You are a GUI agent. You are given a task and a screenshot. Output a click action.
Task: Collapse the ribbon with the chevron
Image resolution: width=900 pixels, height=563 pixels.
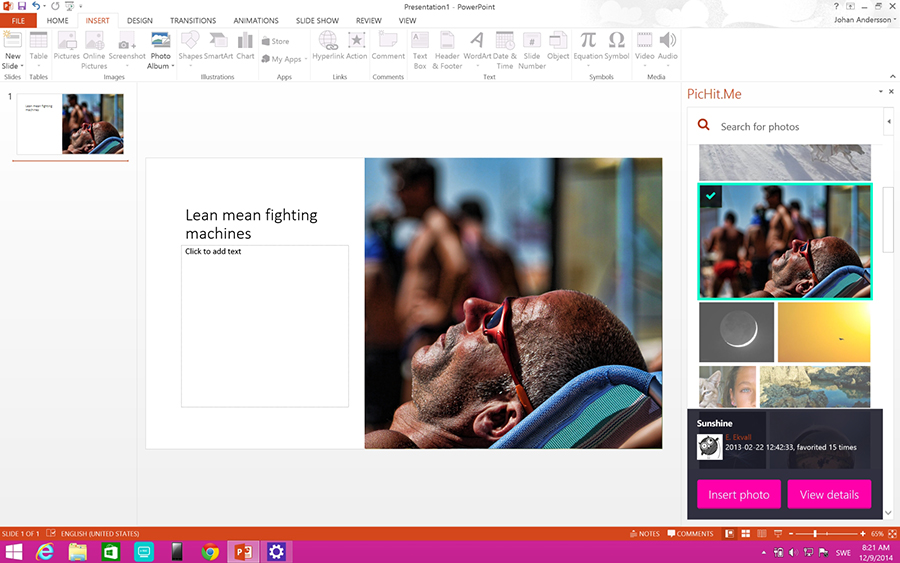pyautogui.click(x=893, y=76)
